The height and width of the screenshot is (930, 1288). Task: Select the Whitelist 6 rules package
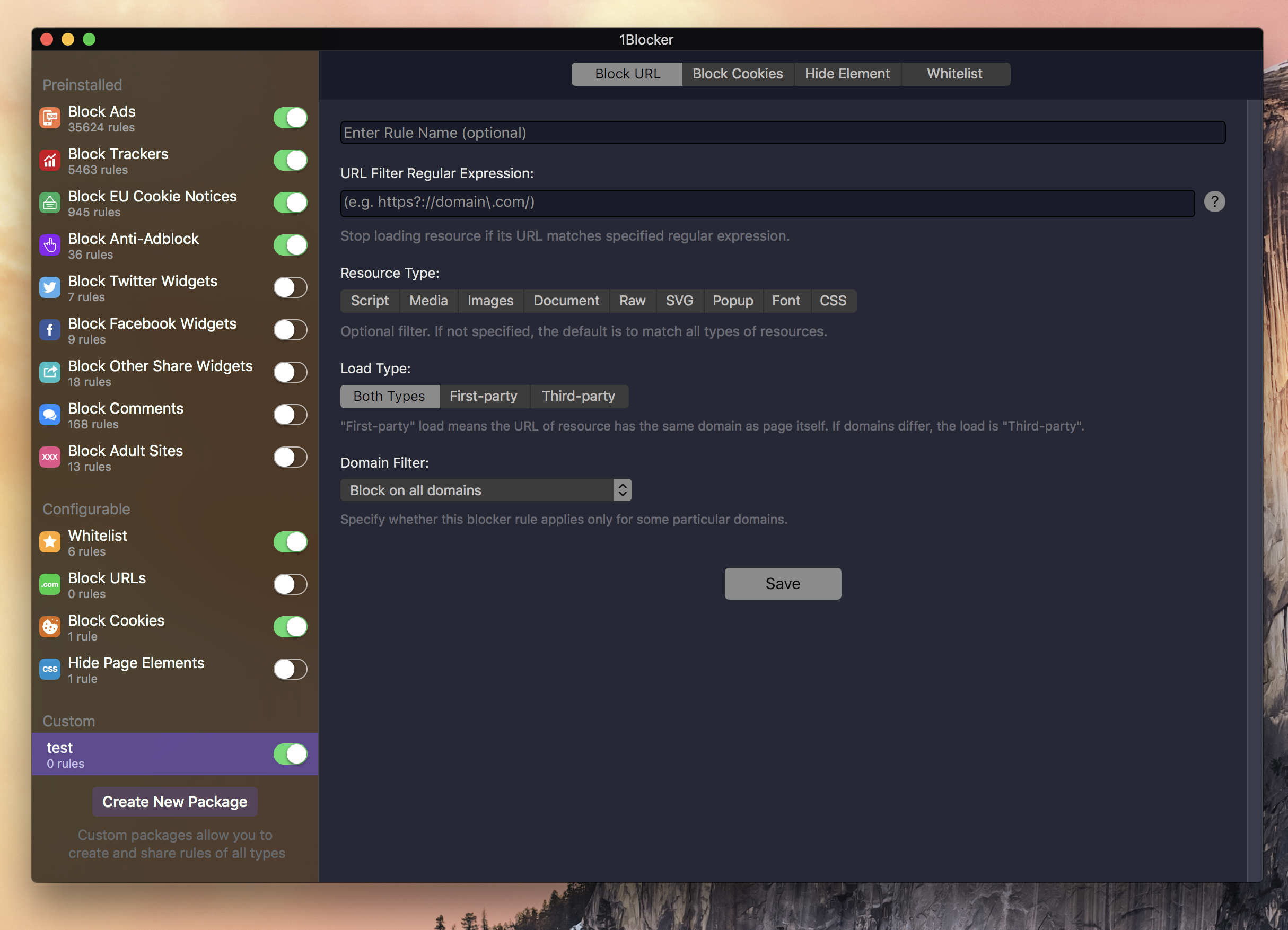pos(175,542)
